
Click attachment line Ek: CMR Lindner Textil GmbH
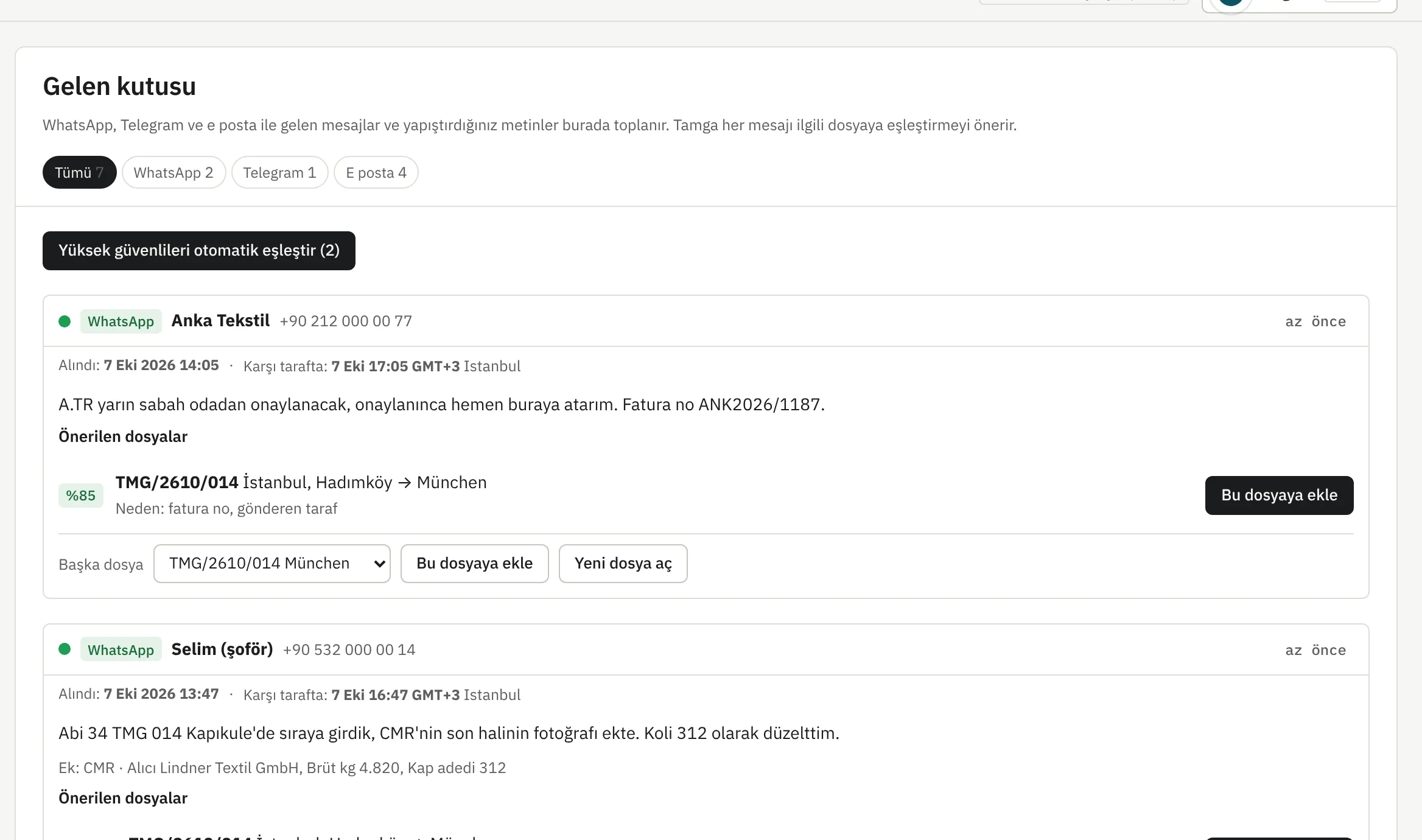[x=282, y=768]
